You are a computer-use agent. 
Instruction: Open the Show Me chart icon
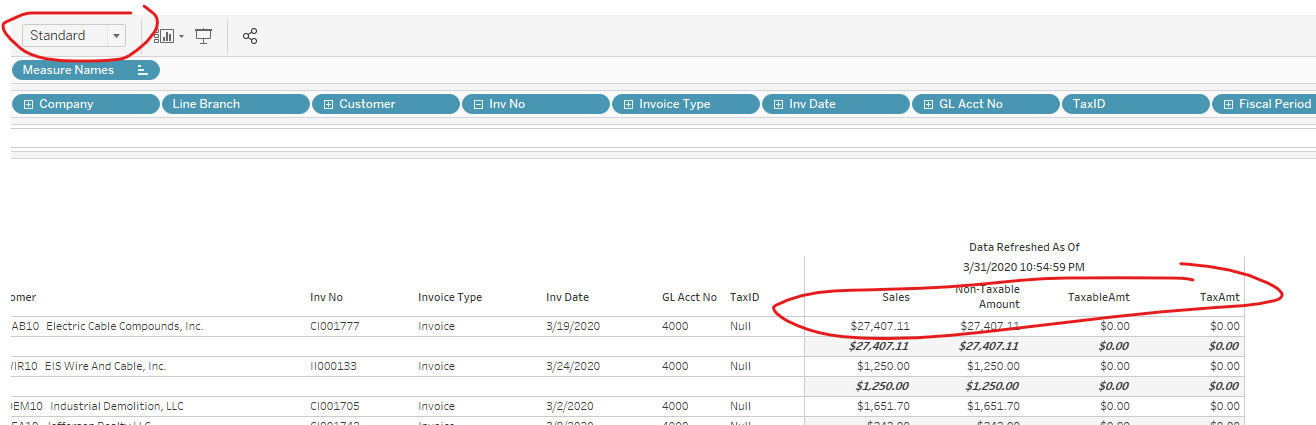coord(164,36)
